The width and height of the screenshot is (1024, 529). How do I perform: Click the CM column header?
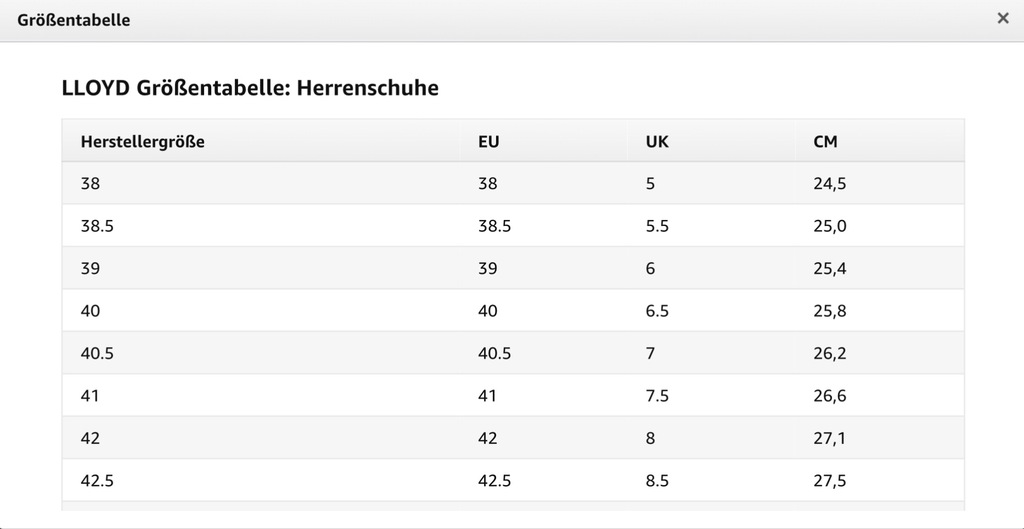(x=825, y=142)
